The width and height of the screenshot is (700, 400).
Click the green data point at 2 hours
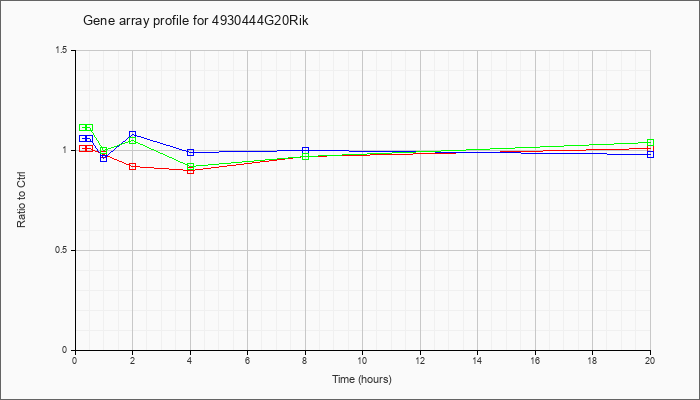tap(133, 141)
